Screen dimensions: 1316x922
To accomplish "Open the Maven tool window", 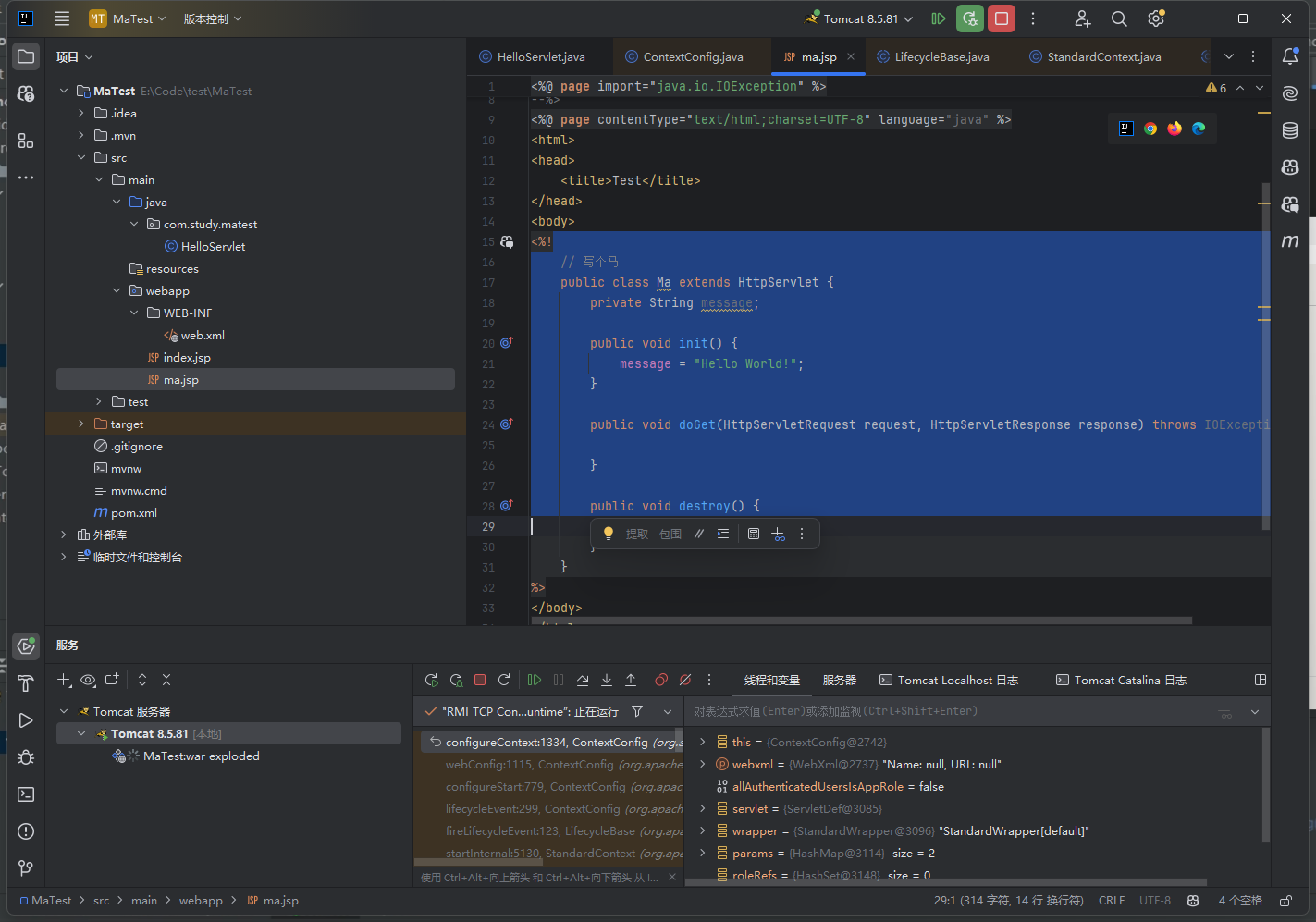I will [1290, 241].
